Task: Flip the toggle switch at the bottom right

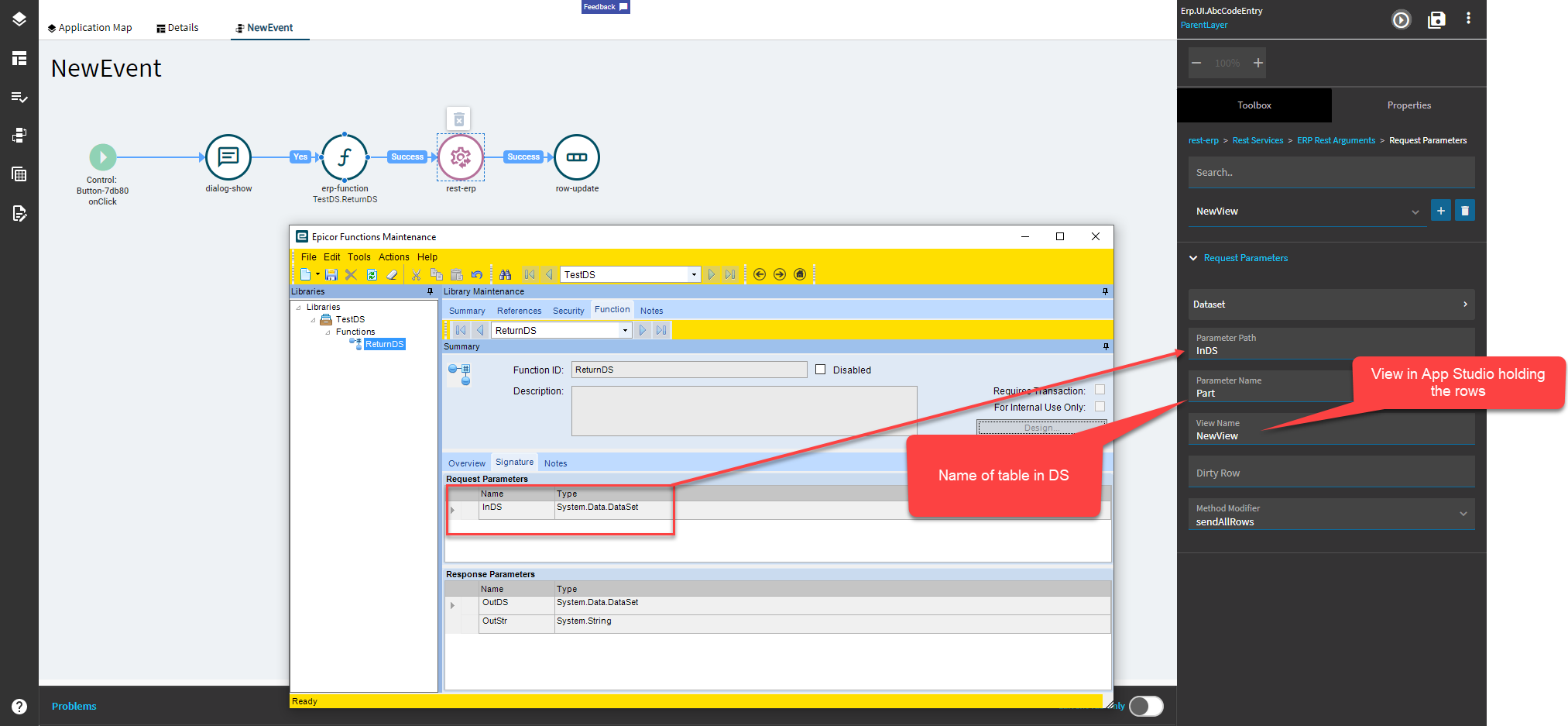Action: coord(1146,706)
